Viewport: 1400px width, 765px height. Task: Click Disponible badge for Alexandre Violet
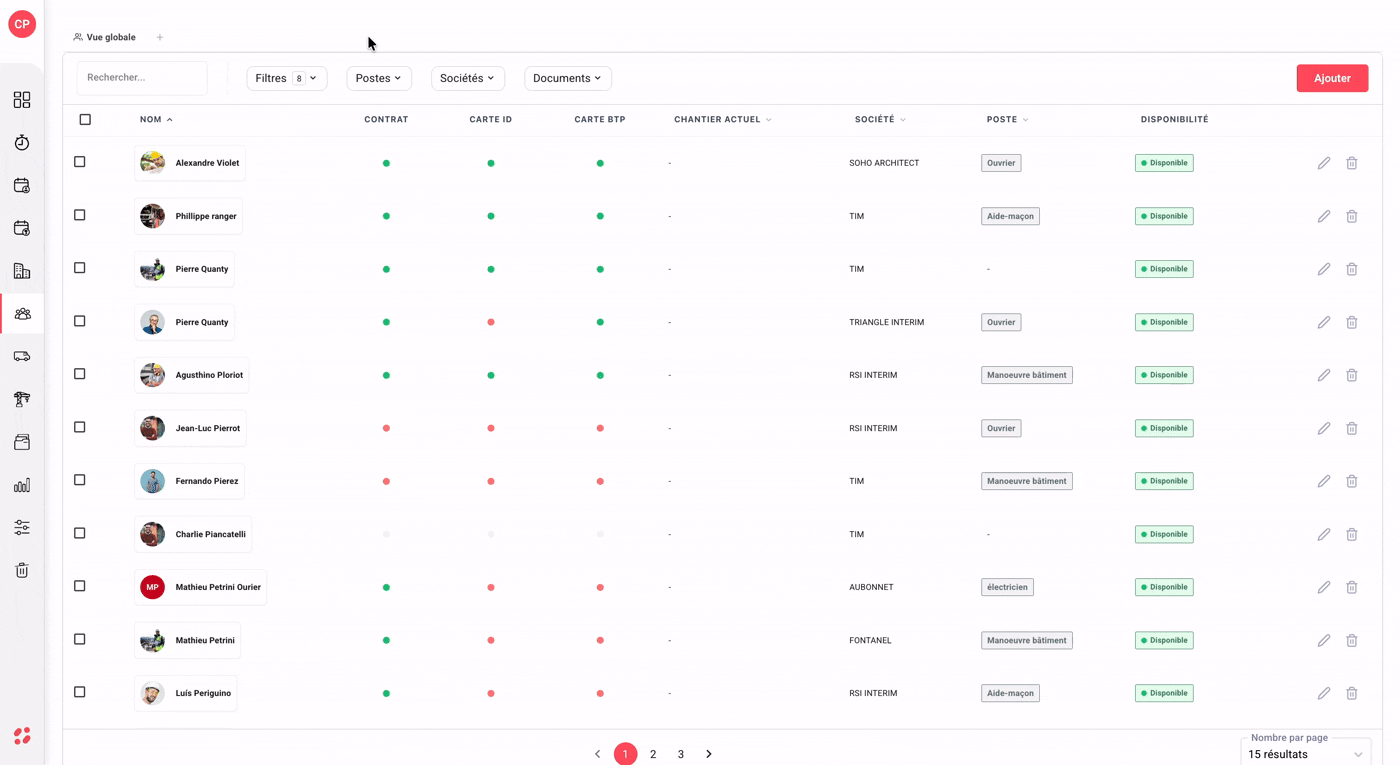click(1164, 163)
